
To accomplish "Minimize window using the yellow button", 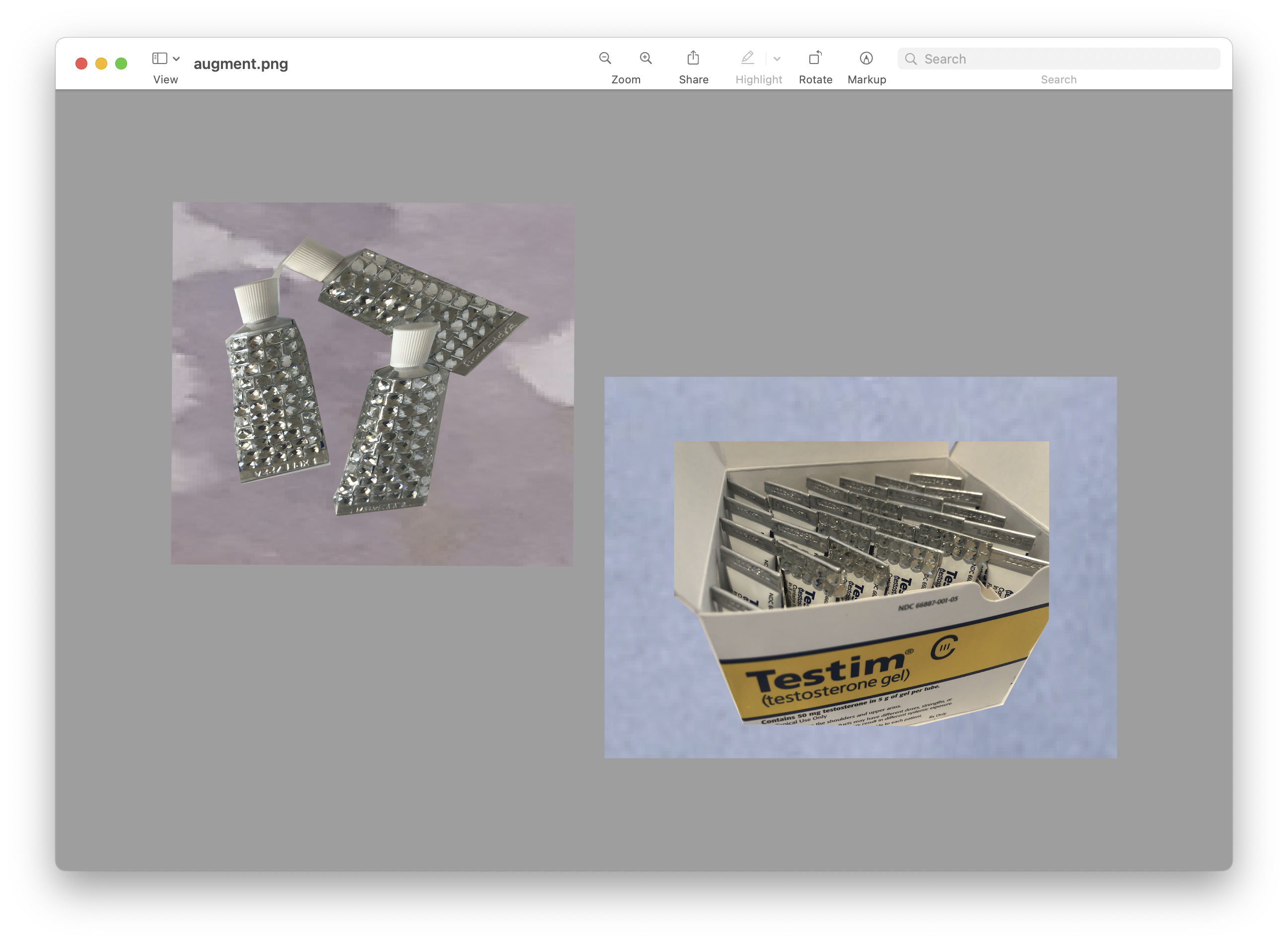I will coord(101,64).
